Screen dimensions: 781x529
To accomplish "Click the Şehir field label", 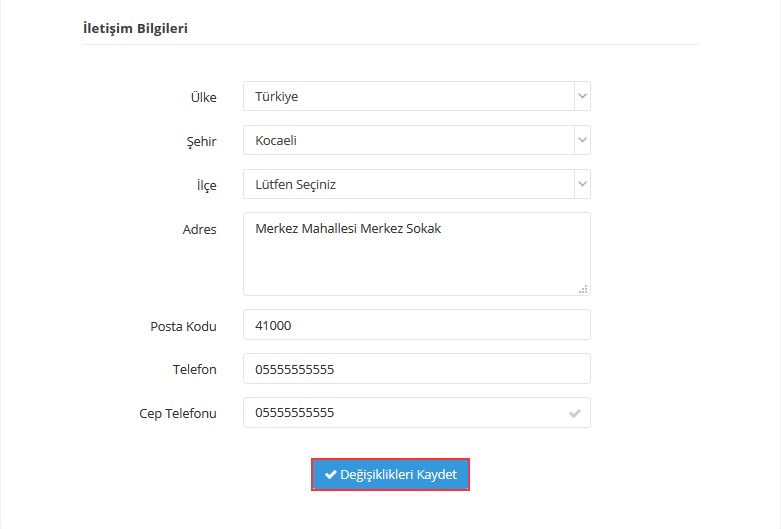I will (202, 141).
